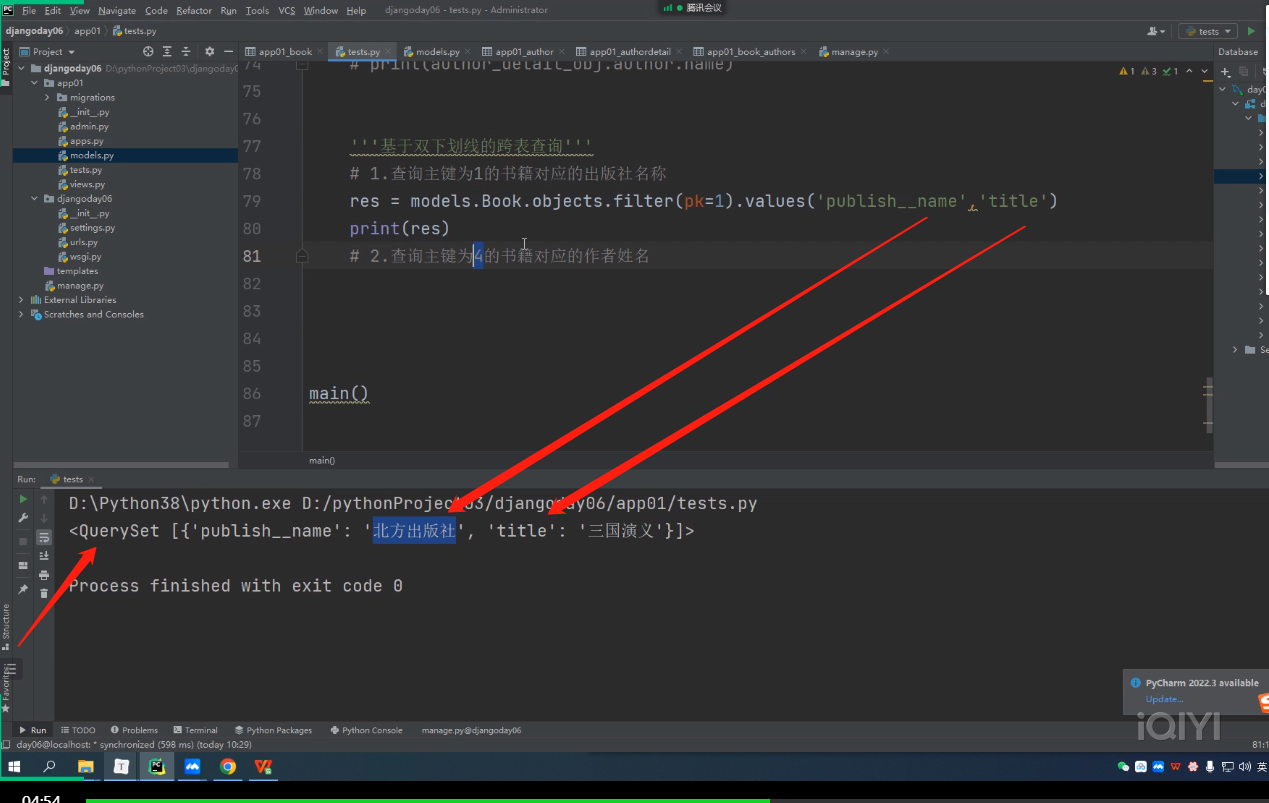Click the Stop process square icon

pyautogui.click(x=23, y=541)
